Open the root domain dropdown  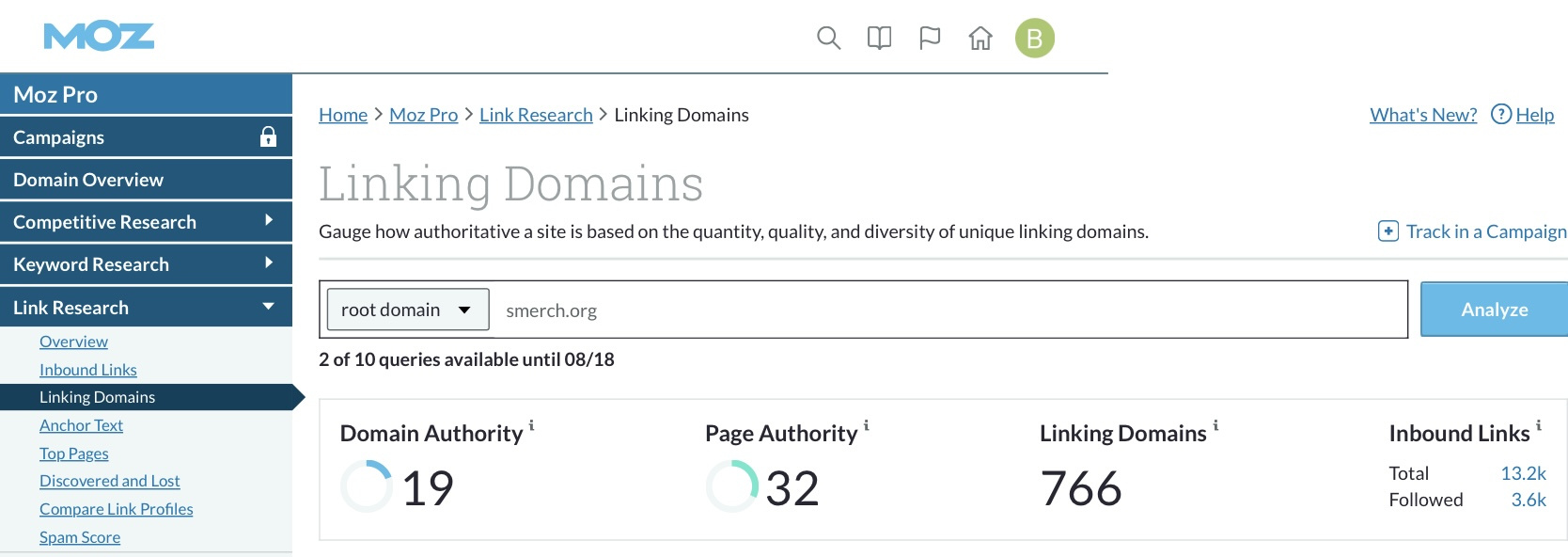pos(408,310)
